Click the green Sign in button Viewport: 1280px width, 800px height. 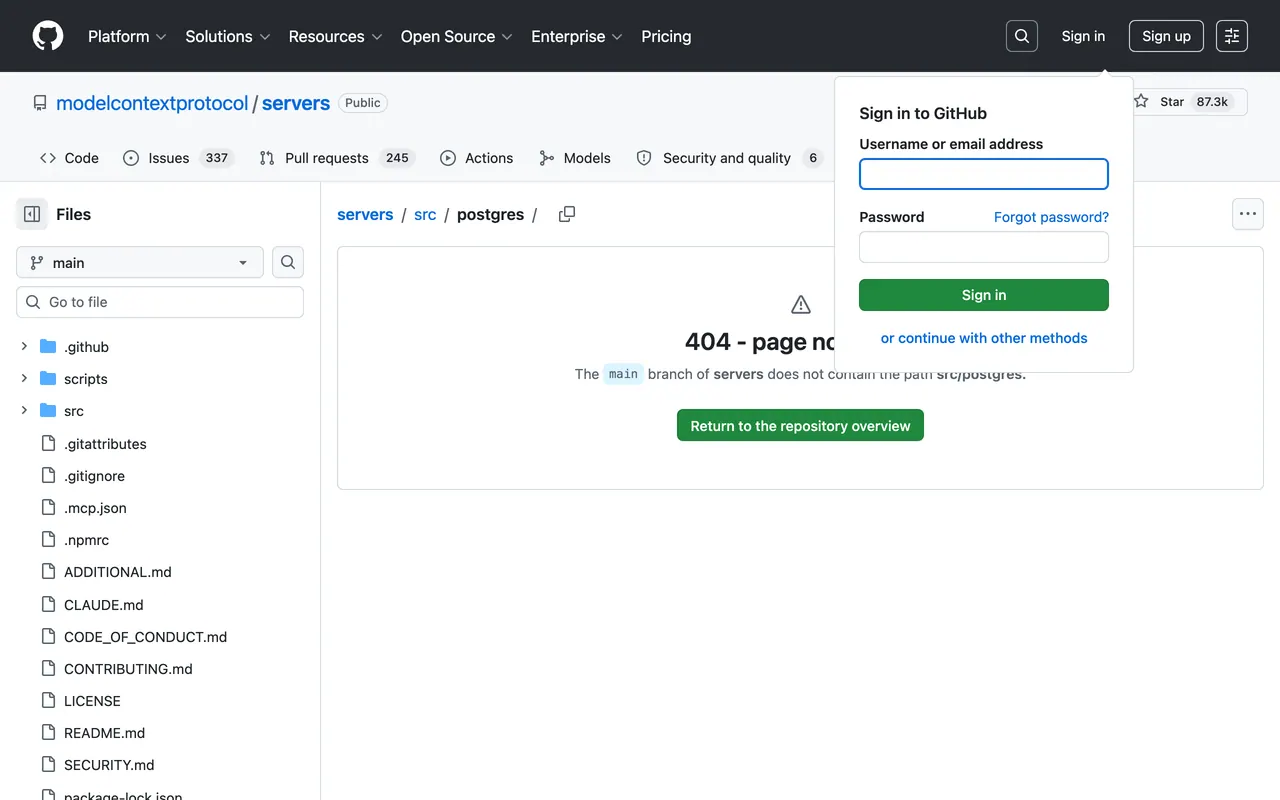[984, 295]
